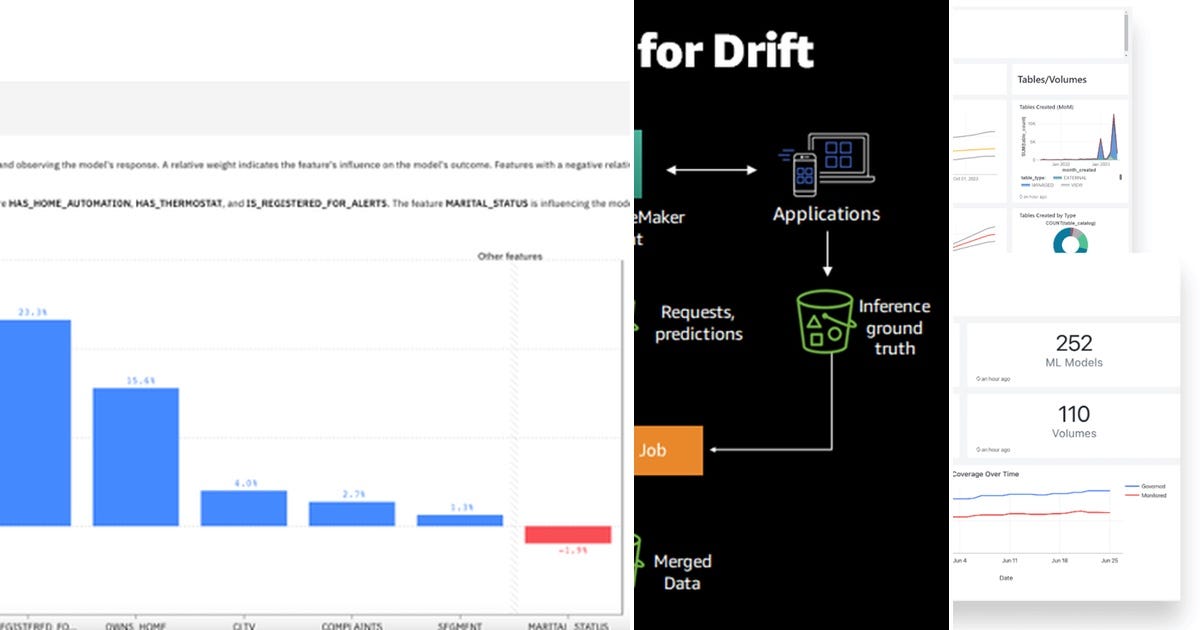The width and height of the screenshot is (1200, 630).
Task: Open the 252 ML Models tile
Action: click(x=1073, y=352)
